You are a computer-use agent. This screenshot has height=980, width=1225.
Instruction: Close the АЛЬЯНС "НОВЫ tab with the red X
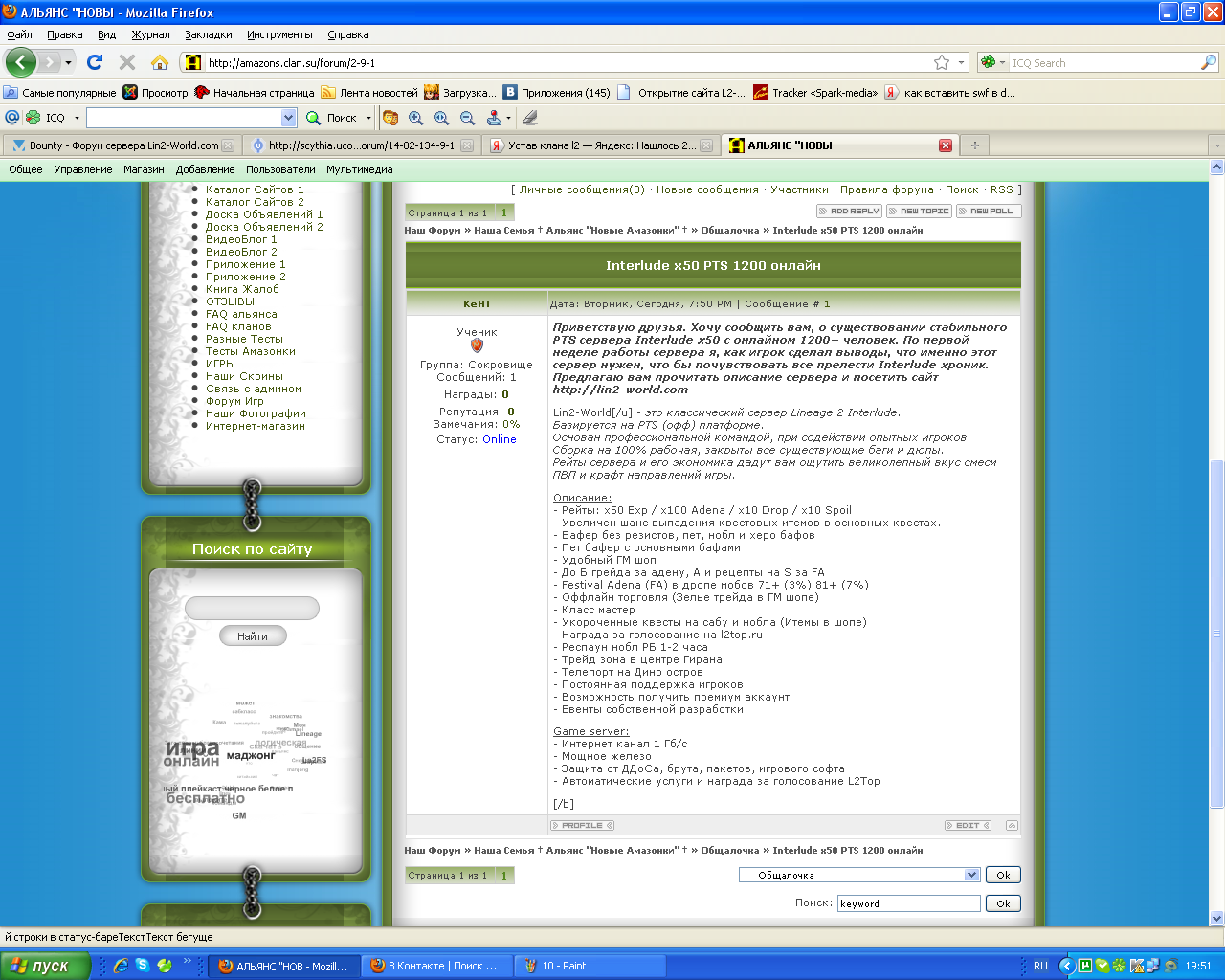946,145
